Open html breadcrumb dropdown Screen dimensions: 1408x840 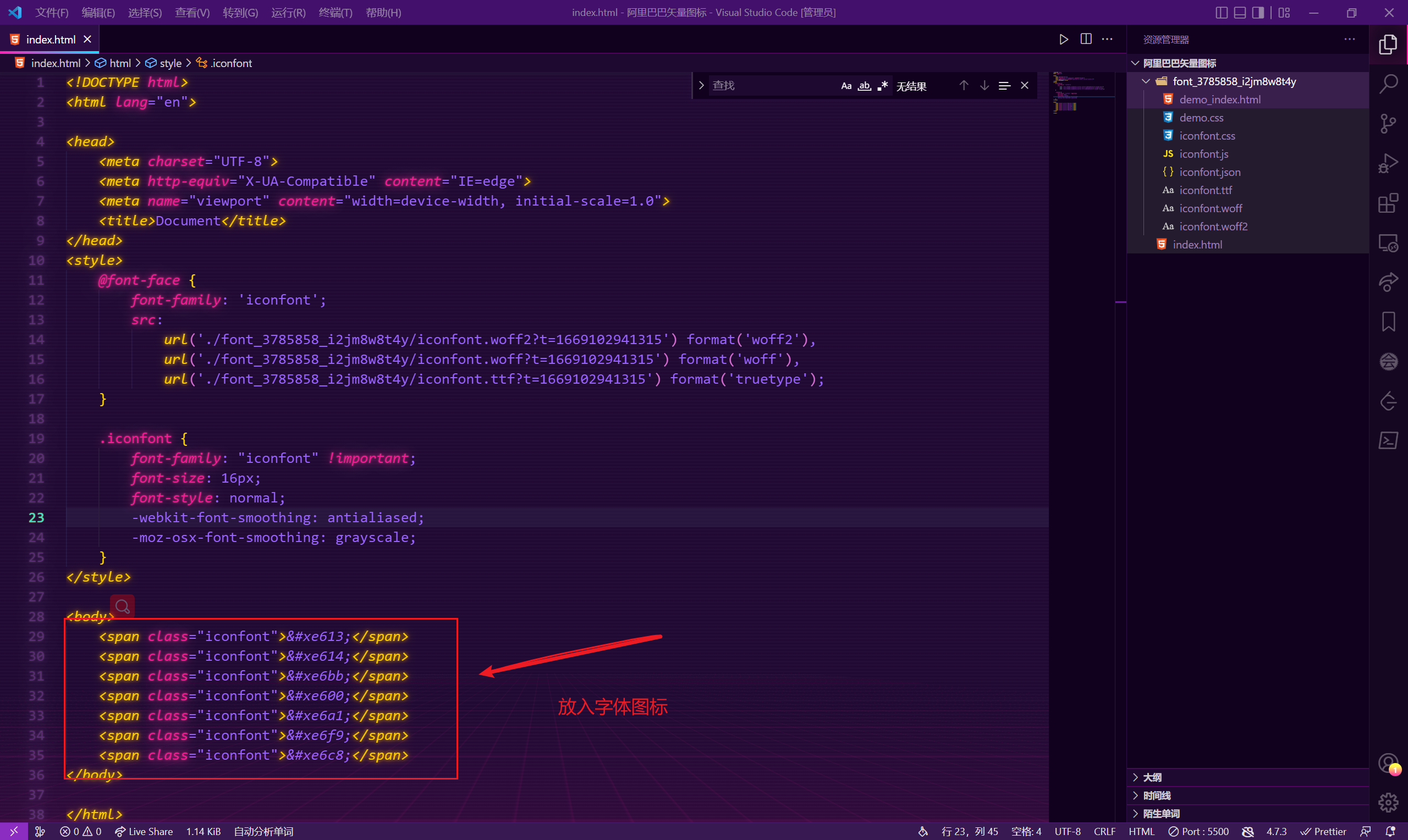(x=113, y=63)
